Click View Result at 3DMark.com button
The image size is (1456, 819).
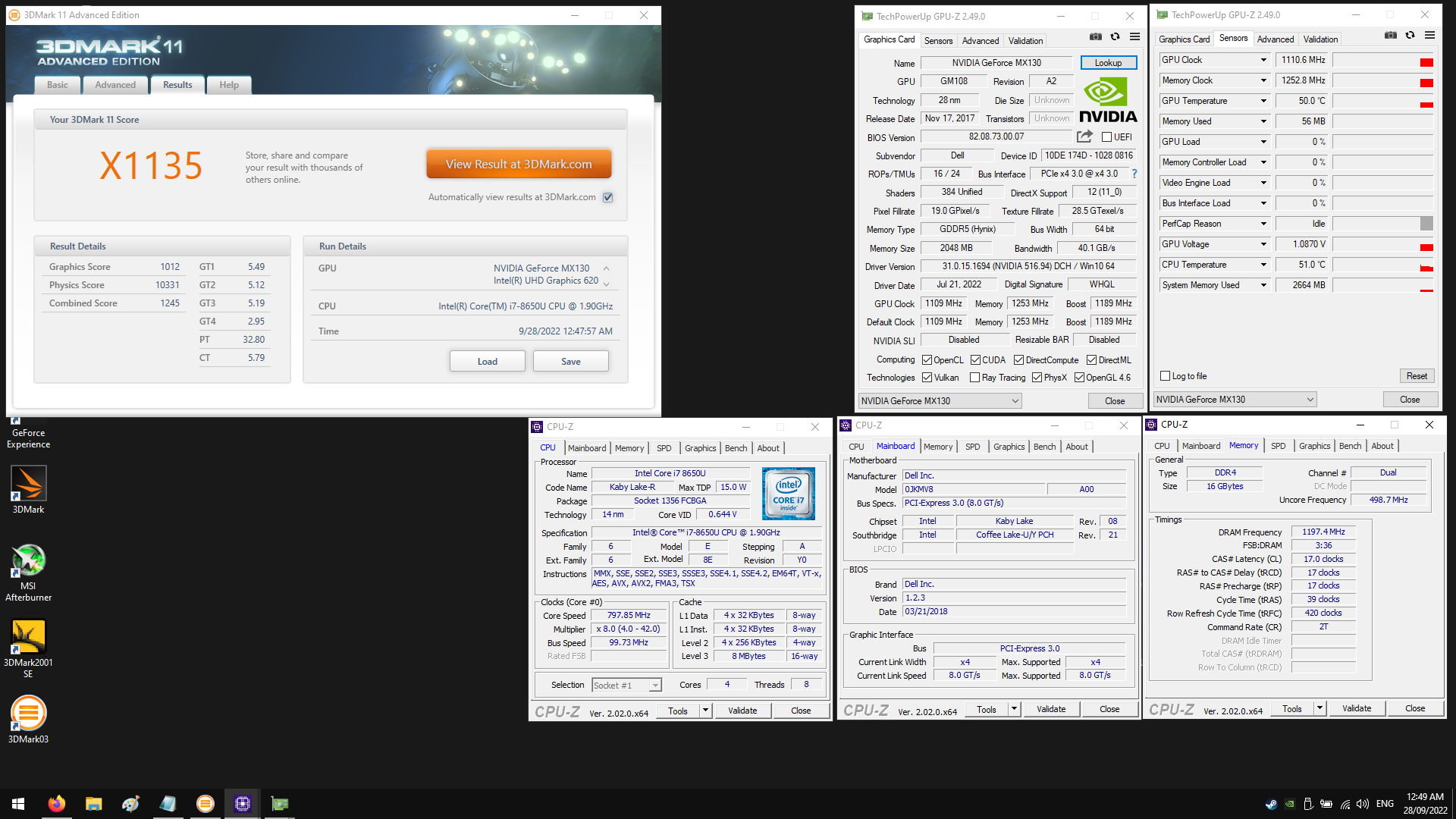tap(519, 164)
